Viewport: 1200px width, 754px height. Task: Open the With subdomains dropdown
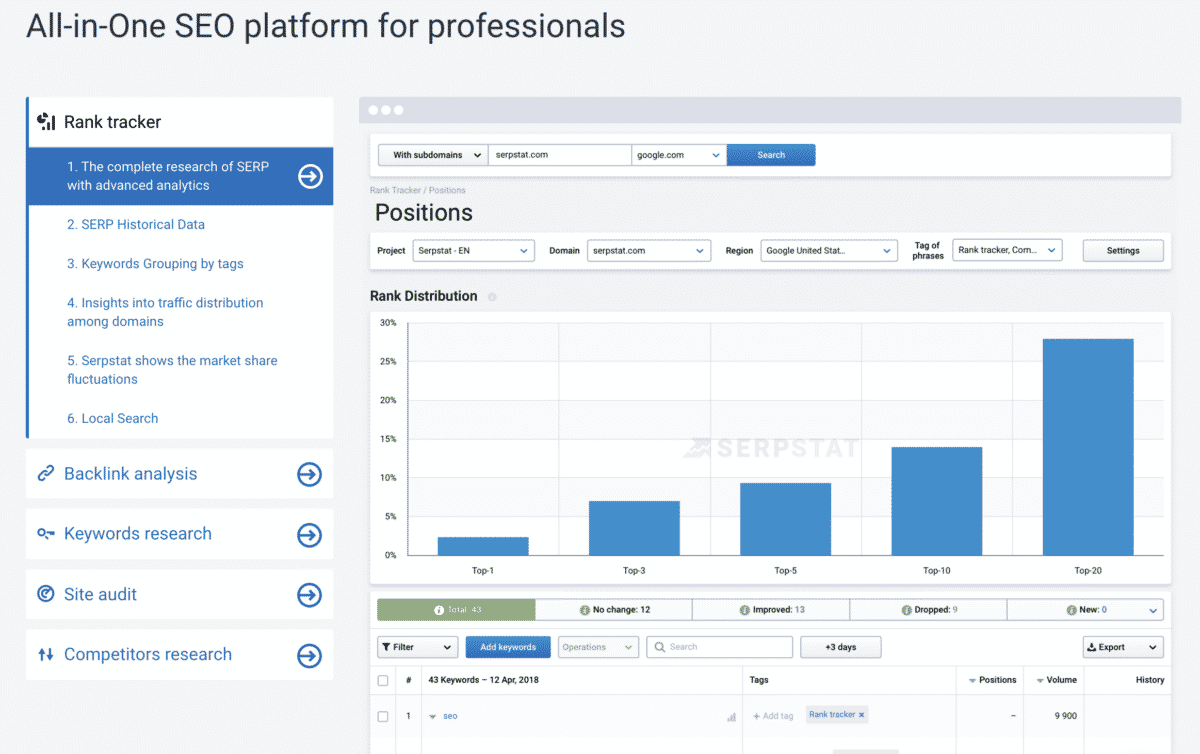click(432, 155)
